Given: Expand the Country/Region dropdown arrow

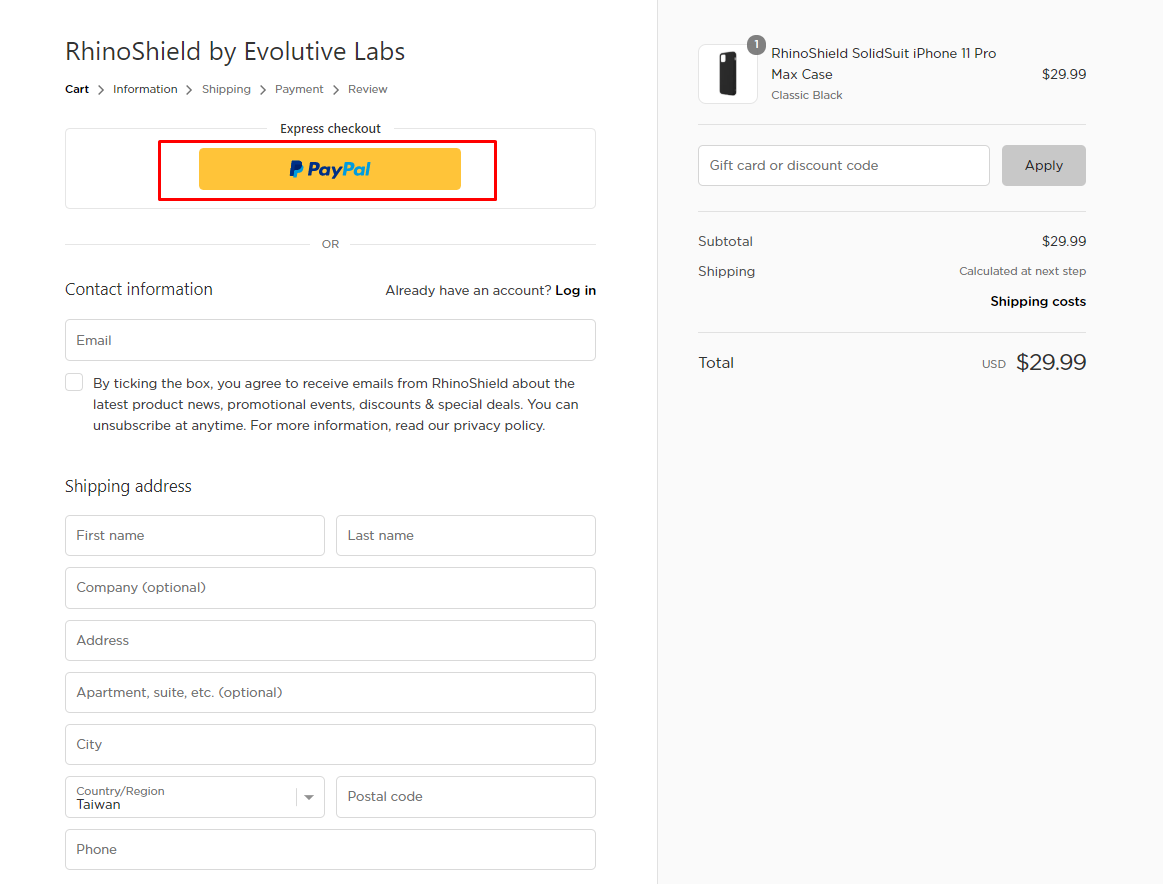Looking at the screenshot, I should (309, 797).
